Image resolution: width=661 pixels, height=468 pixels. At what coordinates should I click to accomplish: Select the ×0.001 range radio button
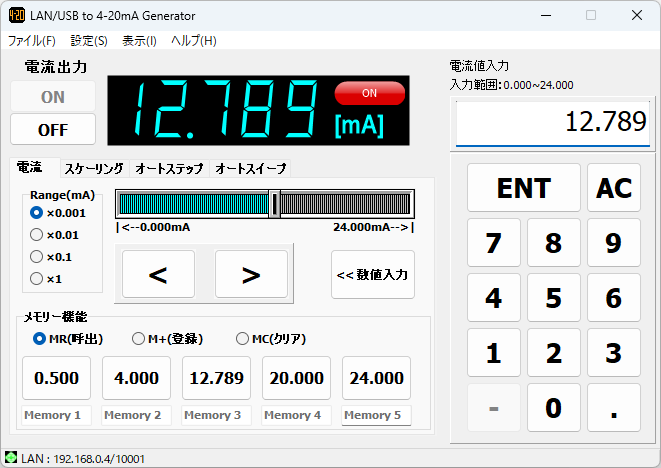point(37,213)
